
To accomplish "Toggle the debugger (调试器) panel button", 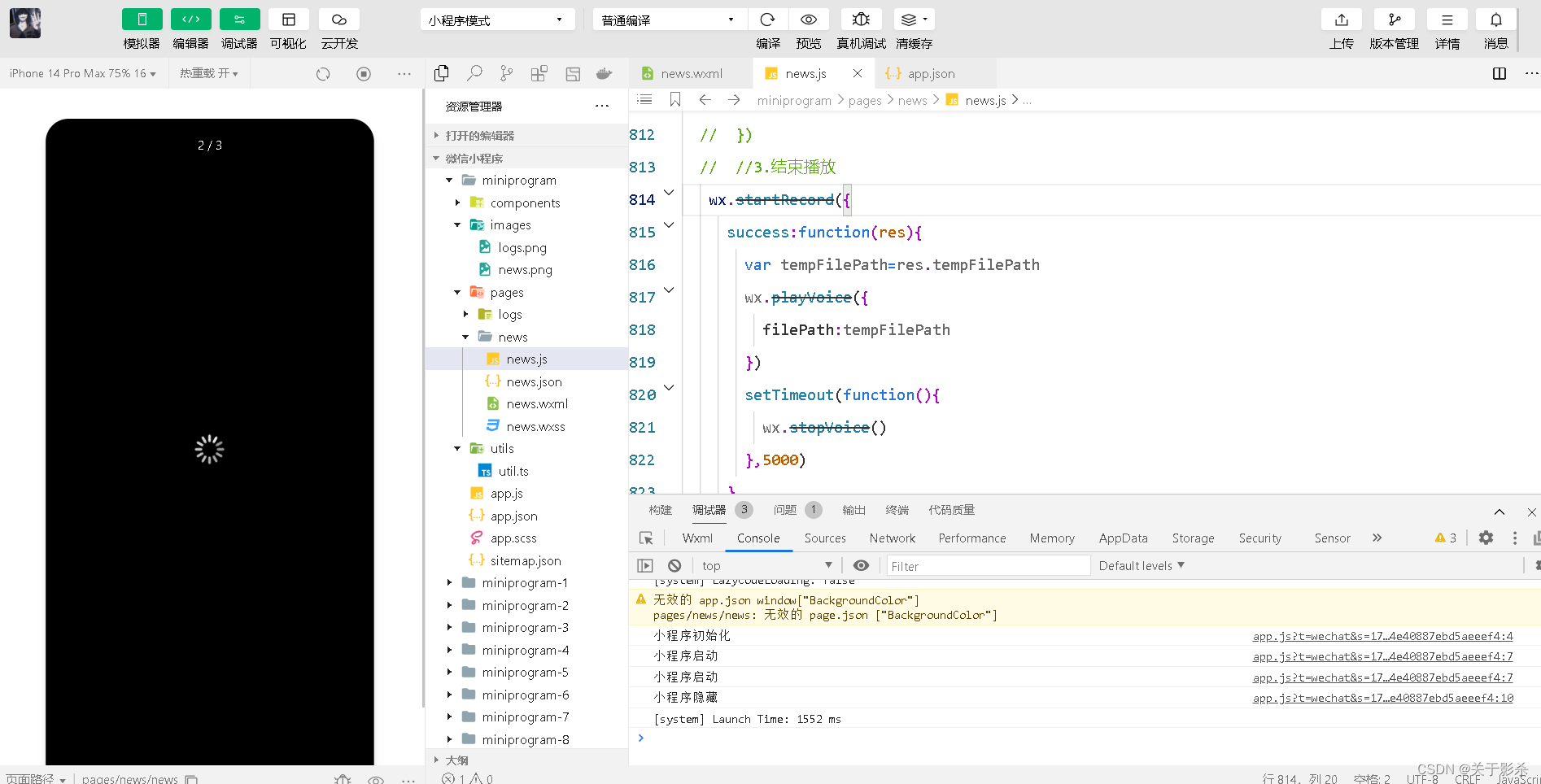I will pyautogui.click(x=239, y=20).
